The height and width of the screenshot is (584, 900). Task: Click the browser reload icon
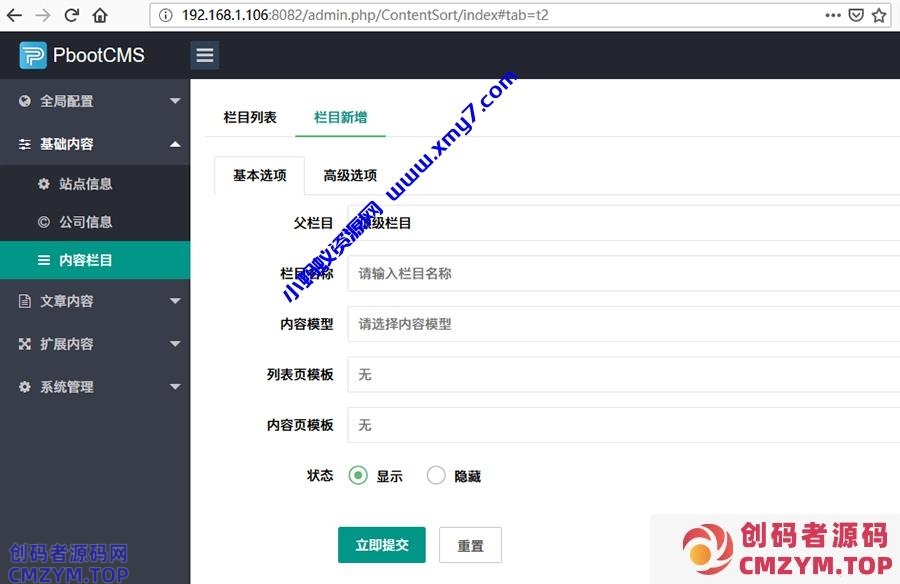[71, 15]
